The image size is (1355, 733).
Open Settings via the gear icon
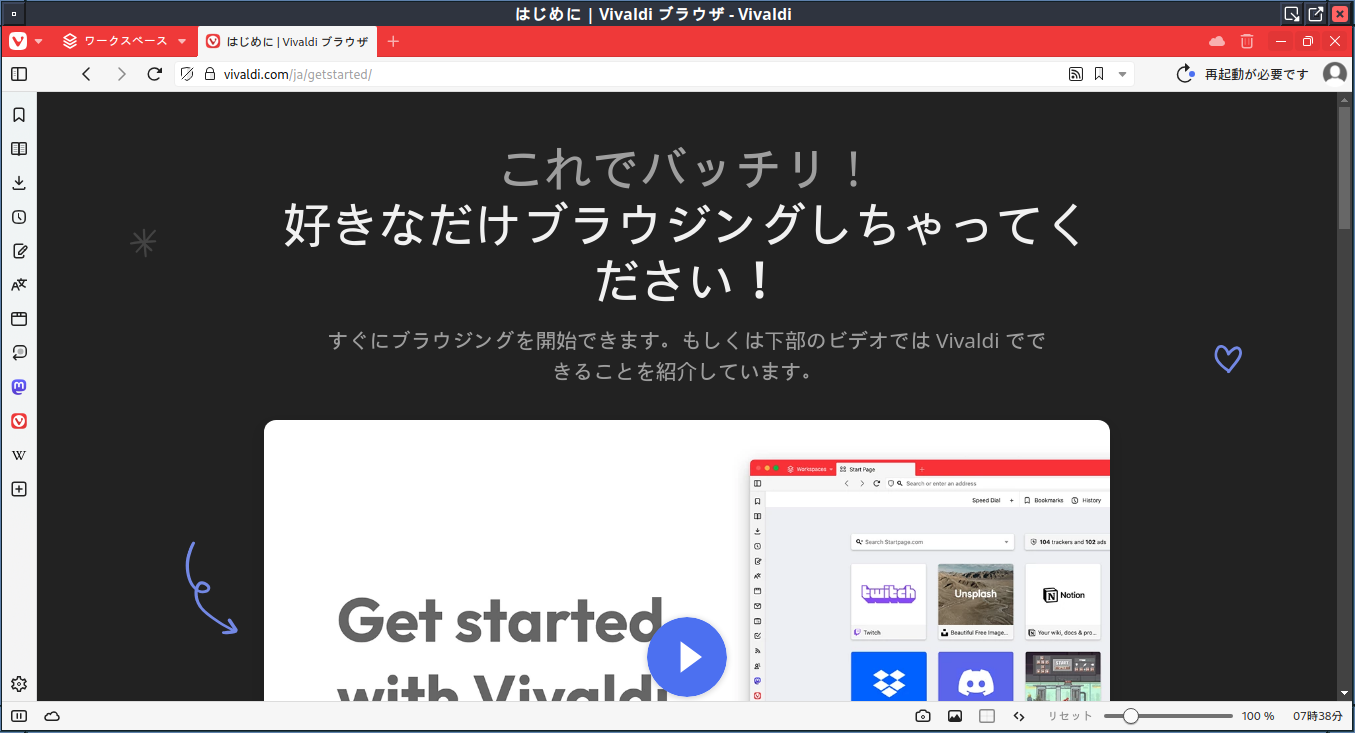[19, 684]
